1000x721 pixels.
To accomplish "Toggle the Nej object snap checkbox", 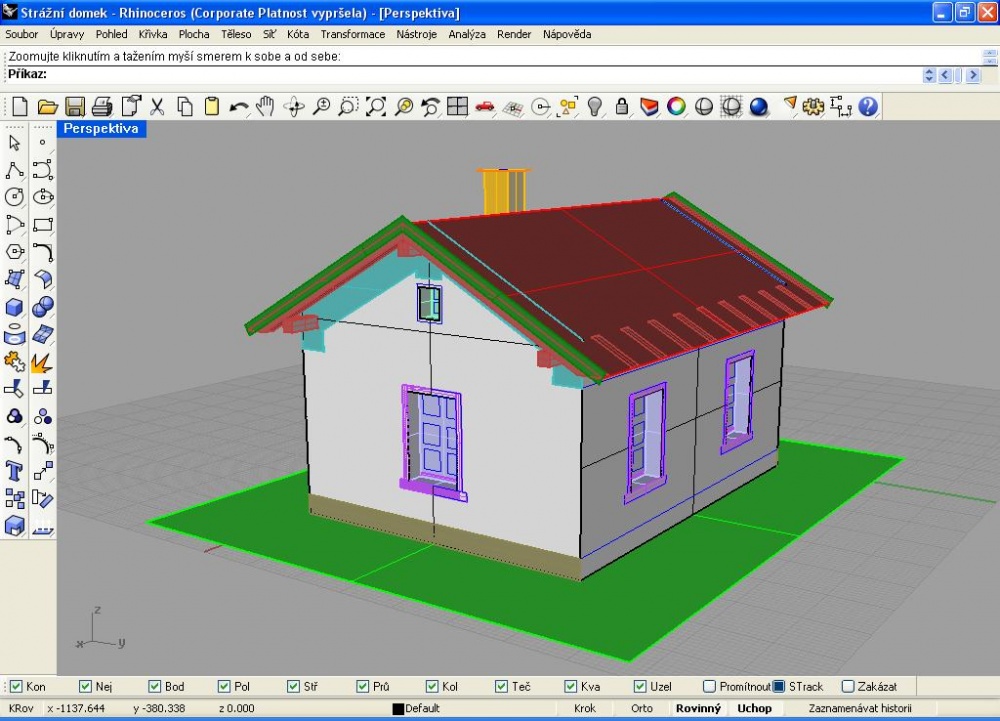I will (x=85, y=687).
